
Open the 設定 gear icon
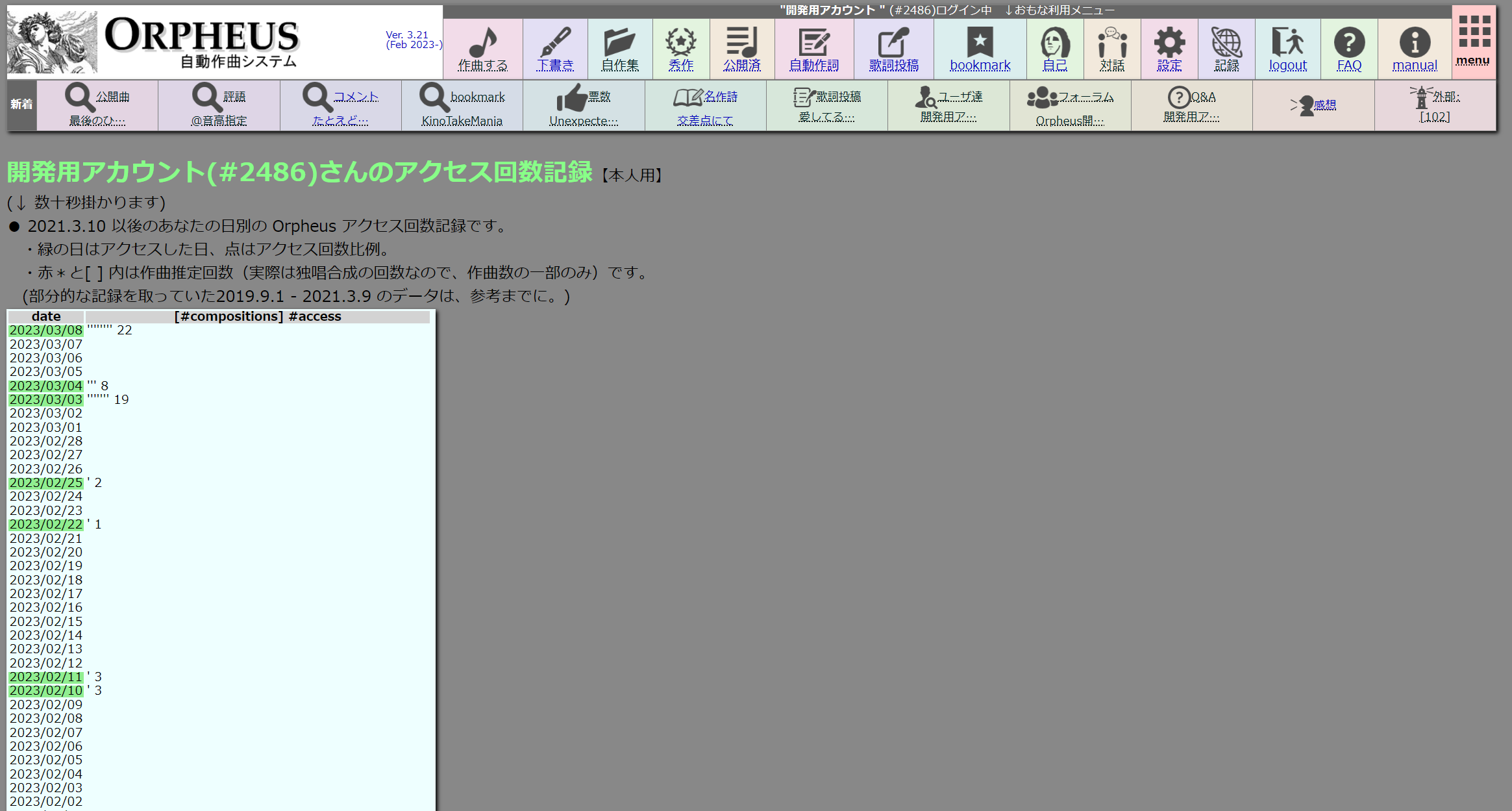coord(1169,43)
